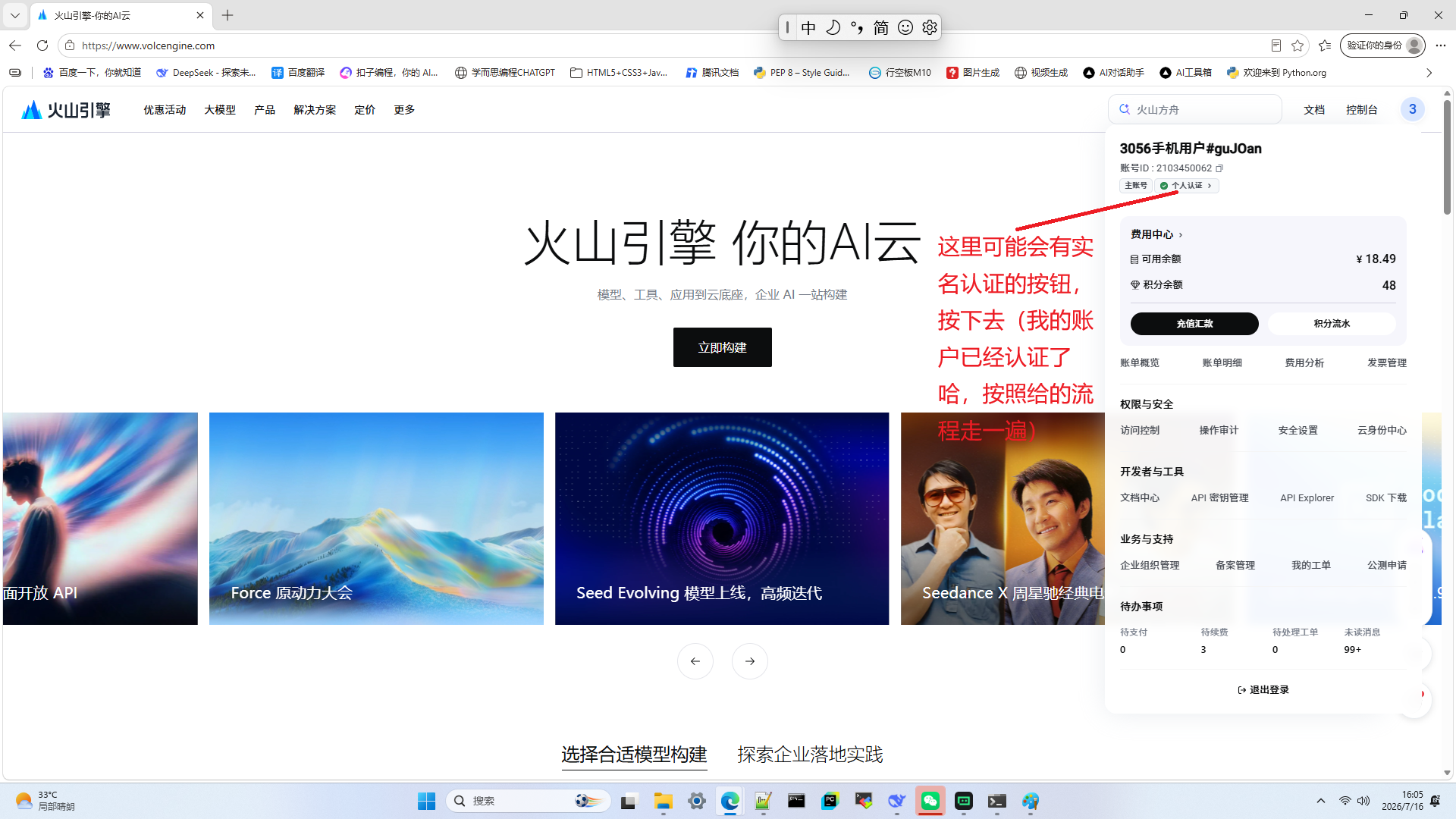
Task: Open 访问控制
Action: (x=1140, y=431)
